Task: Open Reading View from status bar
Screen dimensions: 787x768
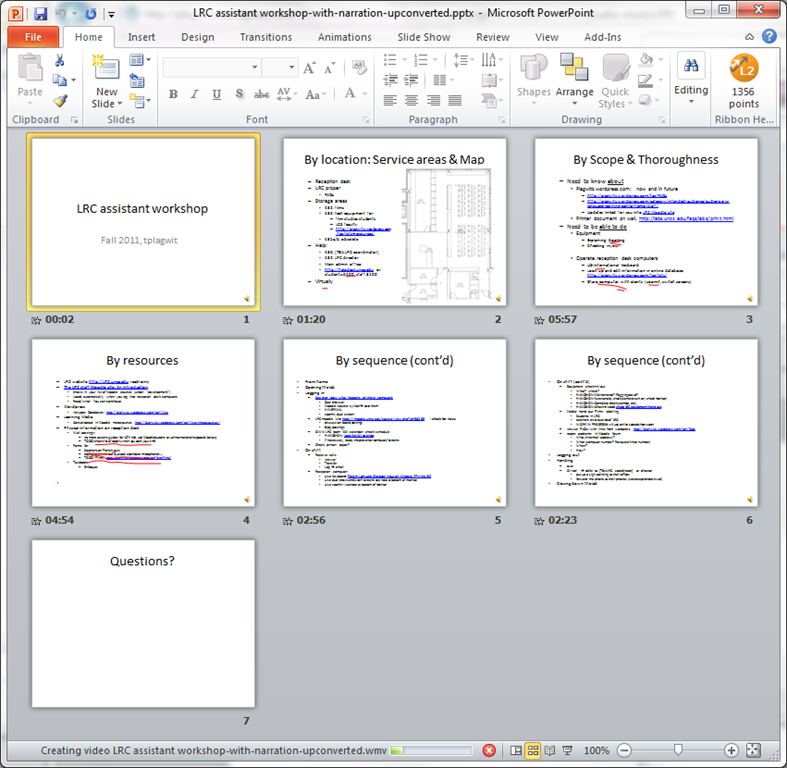Action: click(x=551, y=750)
